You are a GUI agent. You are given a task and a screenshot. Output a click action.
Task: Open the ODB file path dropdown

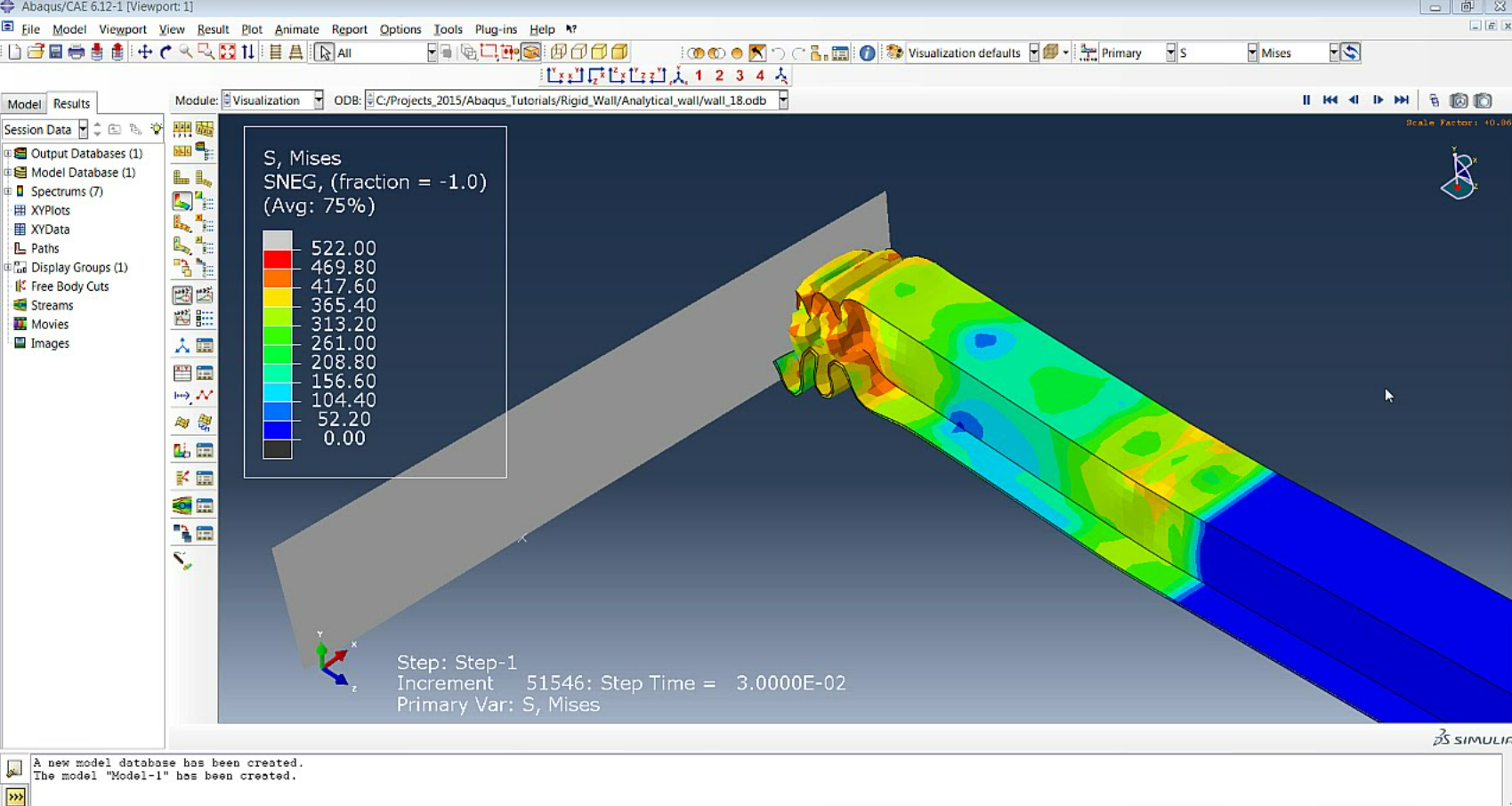(783, 100)
